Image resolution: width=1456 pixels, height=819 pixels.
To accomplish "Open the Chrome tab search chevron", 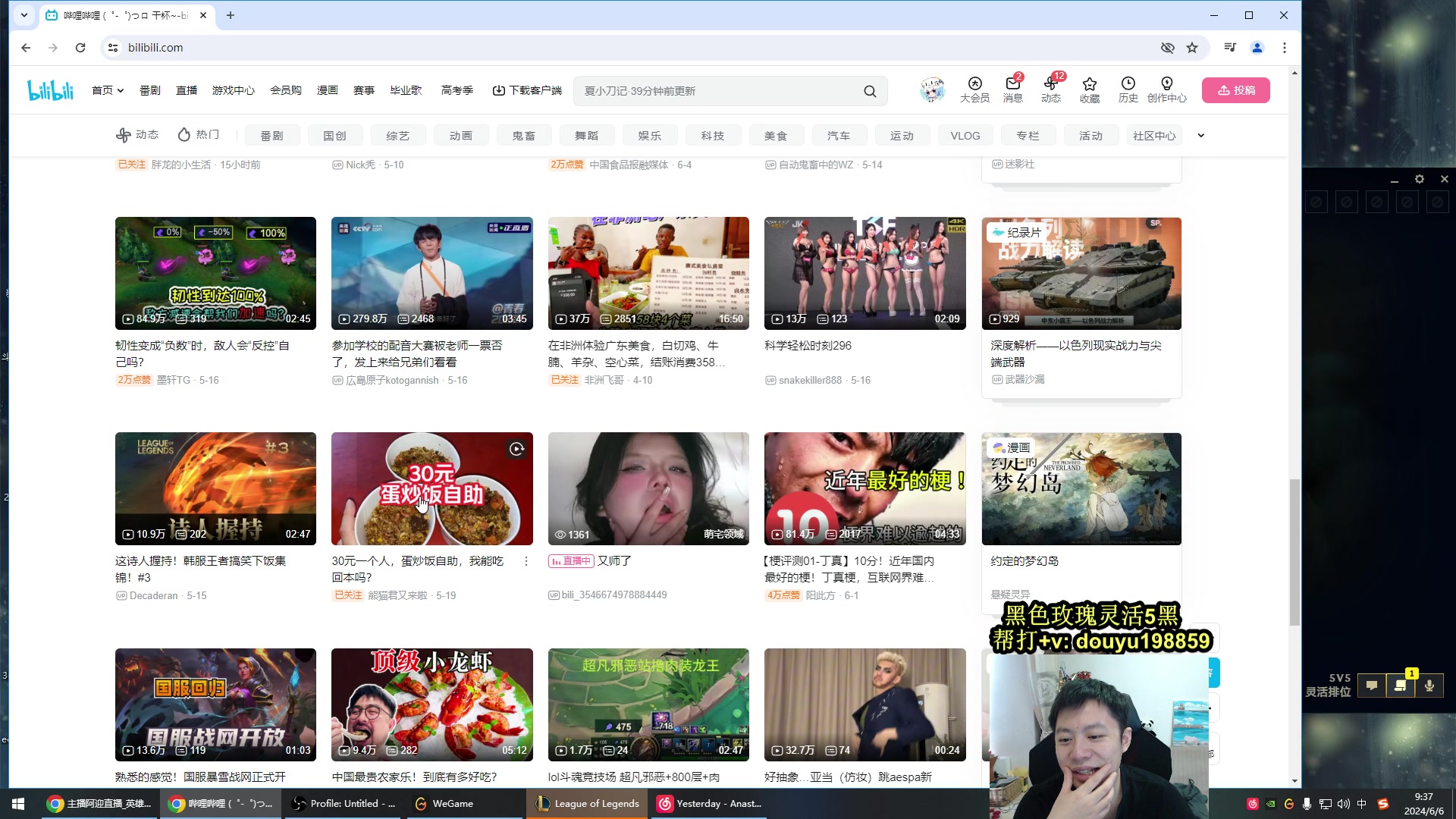I will click(24, 15).
